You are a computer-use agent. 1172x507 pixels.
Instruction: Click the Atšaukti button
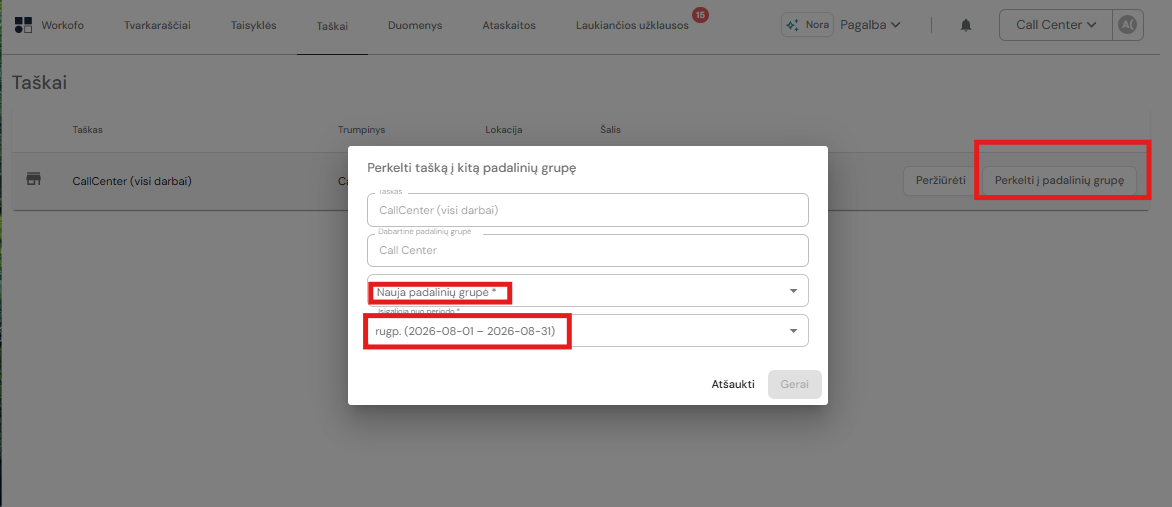point(733,384)
